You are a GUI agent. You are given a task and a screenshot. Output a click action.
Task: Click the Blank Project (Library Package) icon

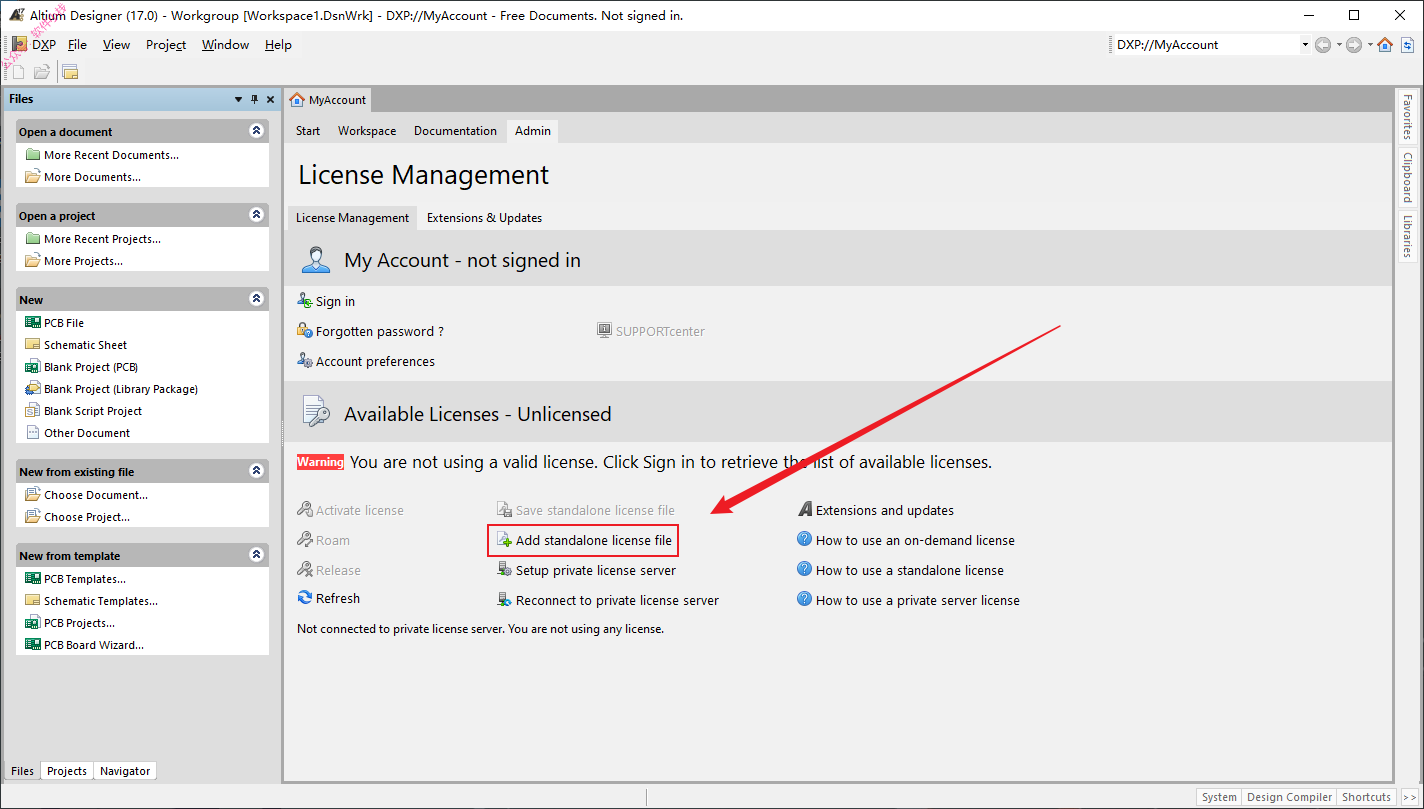[x=33, y=389]
